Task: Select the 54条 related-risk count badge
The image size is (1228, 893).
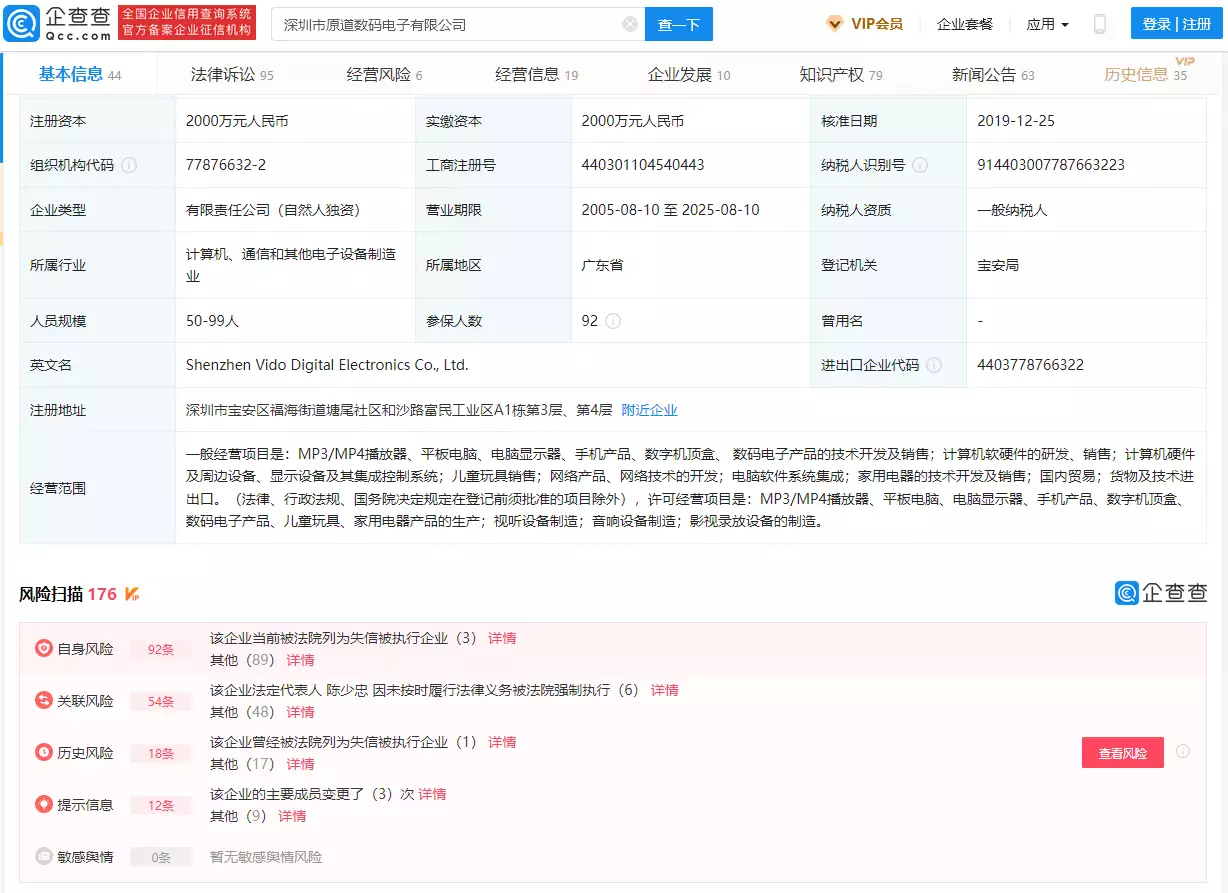Action: (161, 702)
